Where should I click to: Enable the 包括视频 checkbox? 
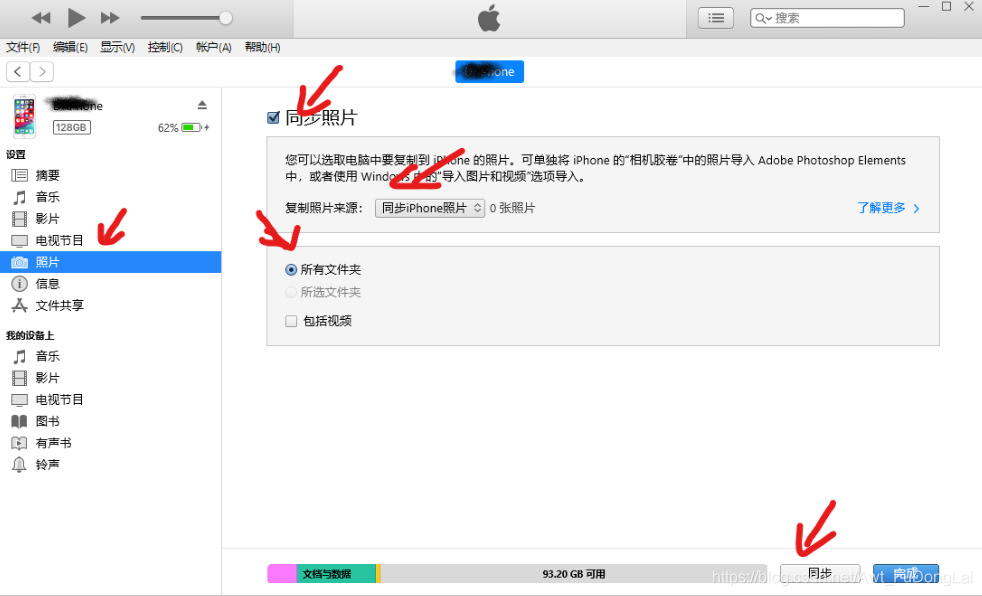pos(291,321)
